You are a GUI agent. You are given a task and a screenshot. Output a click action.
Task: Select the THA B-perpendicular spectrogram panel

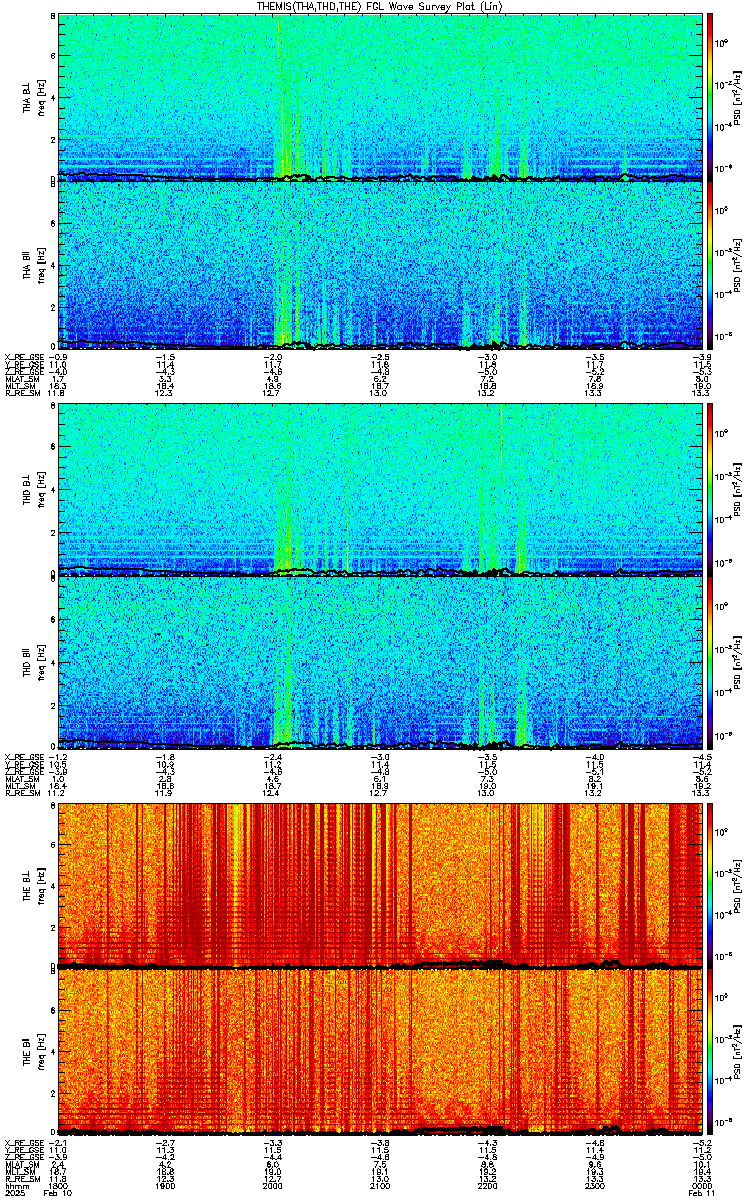(x=380, y=97)
